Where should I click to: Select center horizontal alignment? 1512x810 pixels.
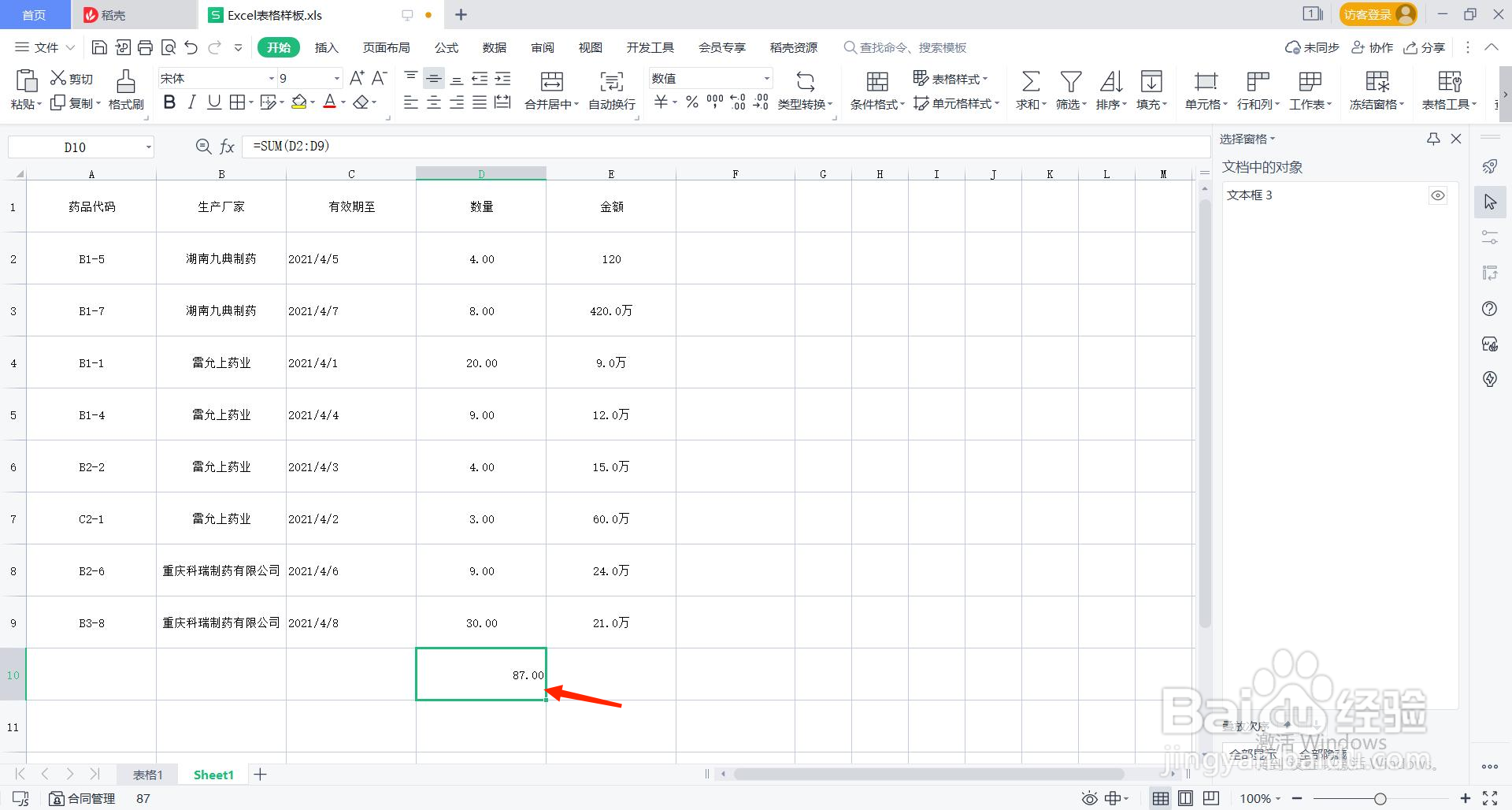[x=434, y=102]
